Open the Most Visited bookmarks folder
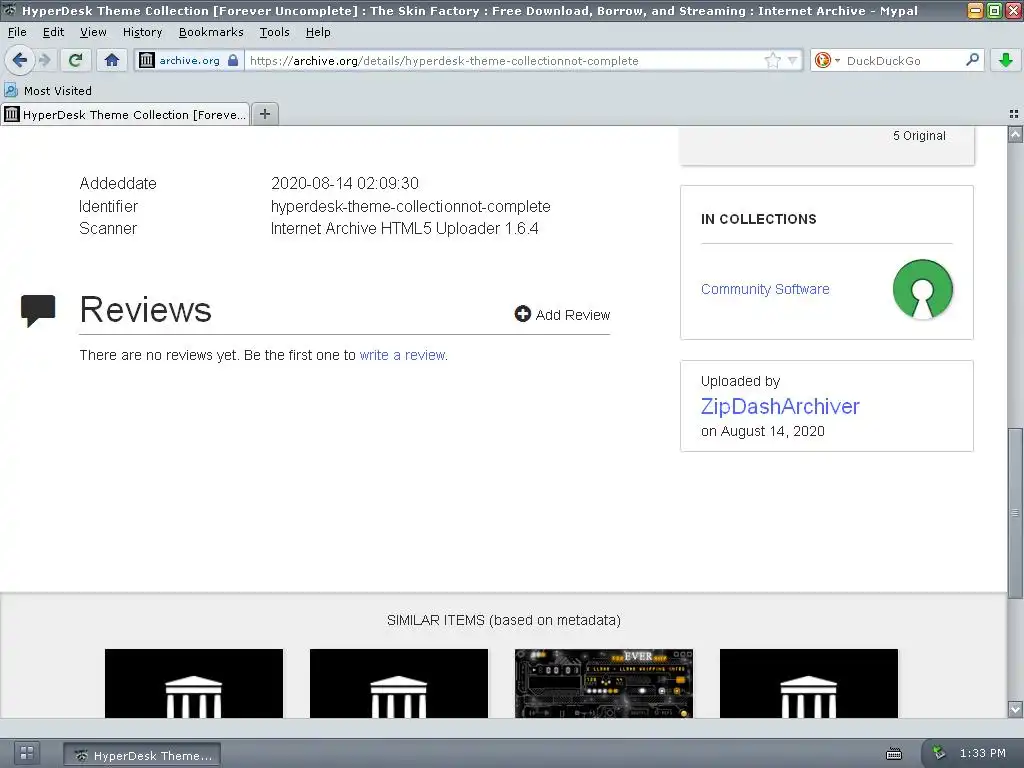Viewport: 1024px width, 768px height. pyautogui.click(x=48, y=91)
